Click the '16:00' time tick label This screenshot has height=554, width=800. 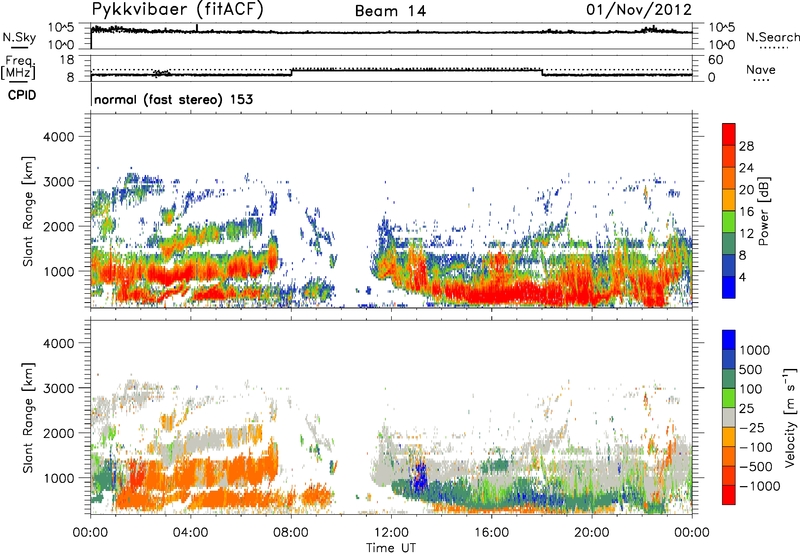(491, 533)
